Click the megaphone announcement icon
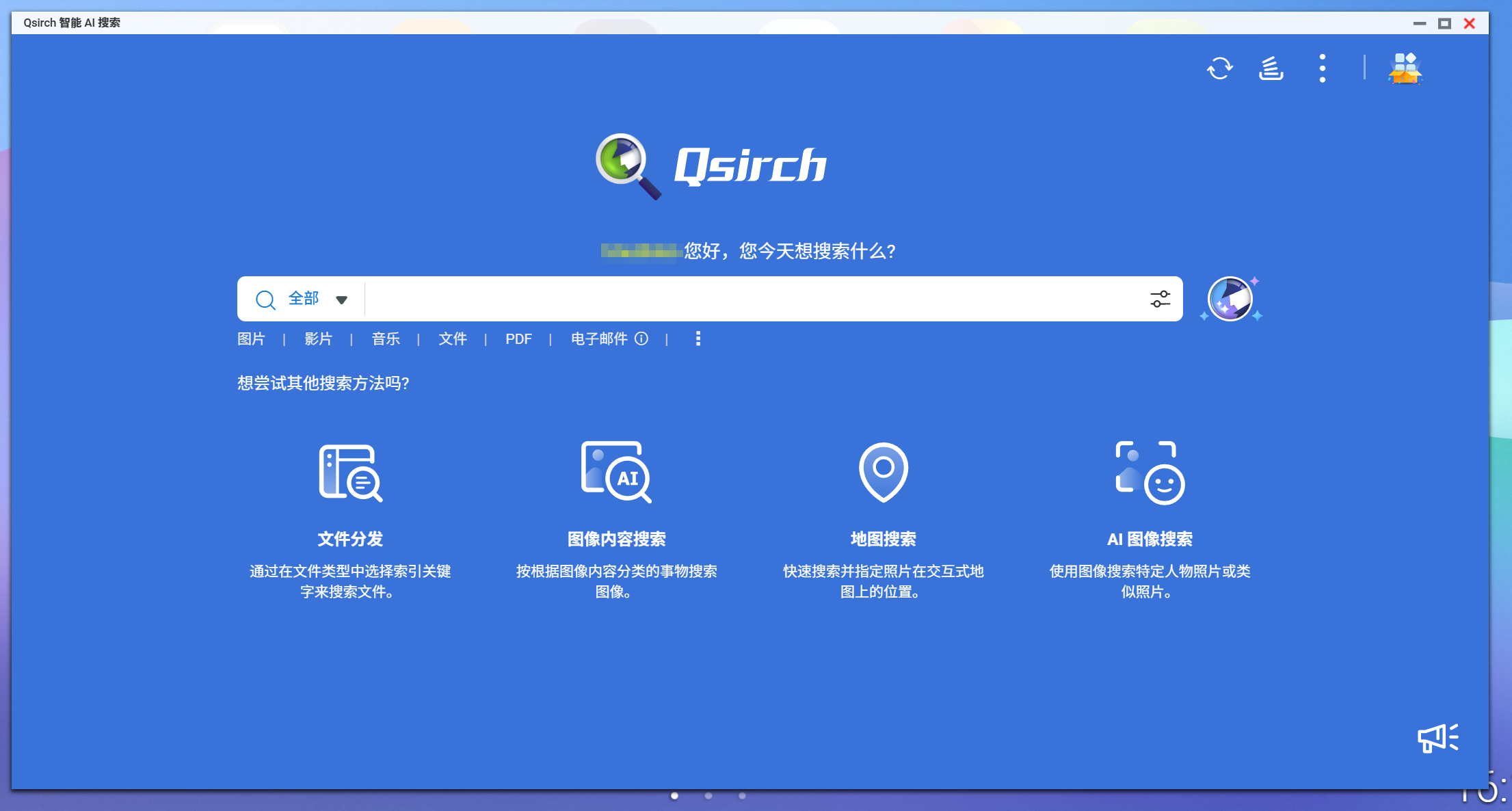The image size is (1512, 811). click(1437, 738)
